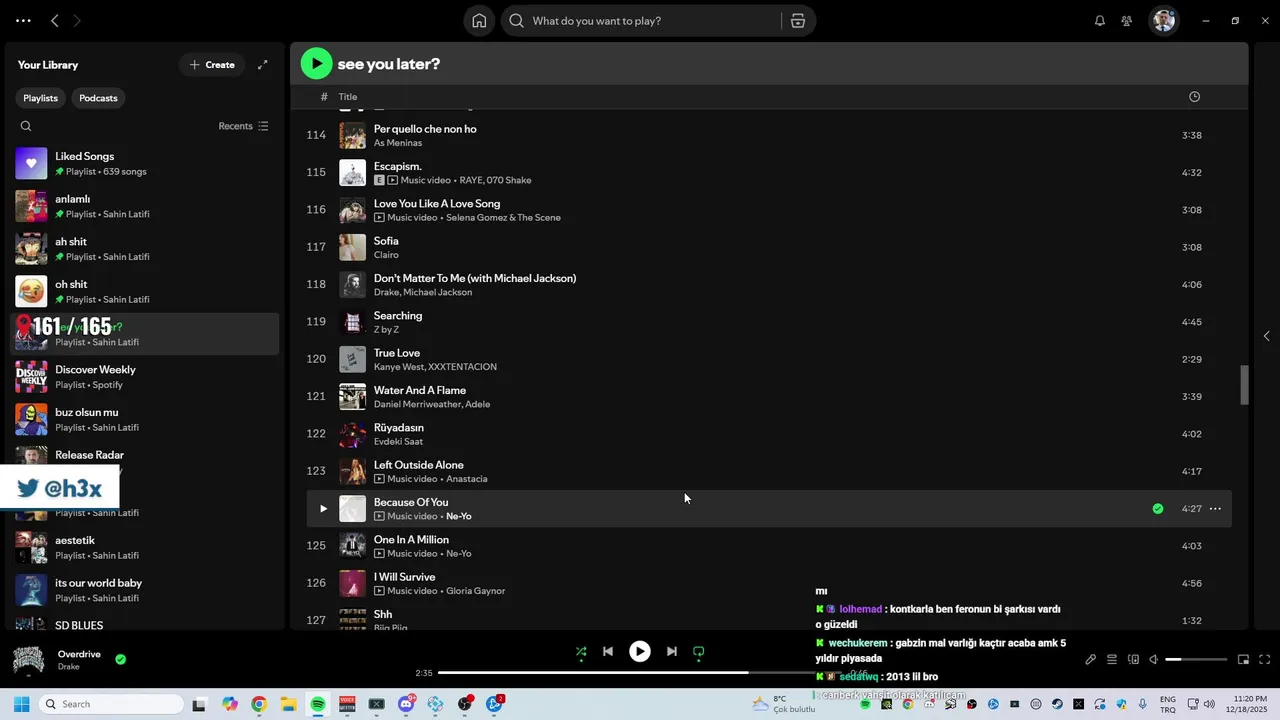Click the tracklist vertical scrollbar
1280x720 pixels.
click(1245, 385)
